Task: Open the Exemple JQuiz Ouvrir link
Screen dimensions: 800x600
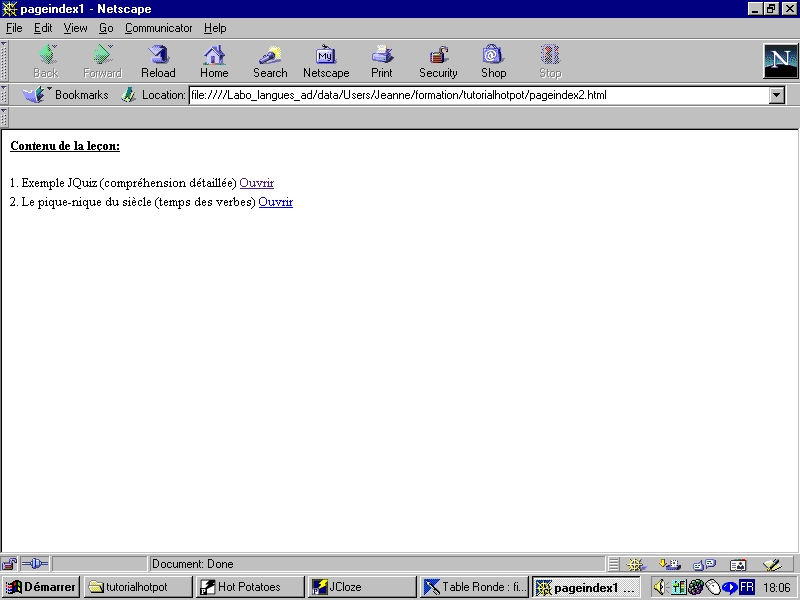Action: (x=257, y=183)
